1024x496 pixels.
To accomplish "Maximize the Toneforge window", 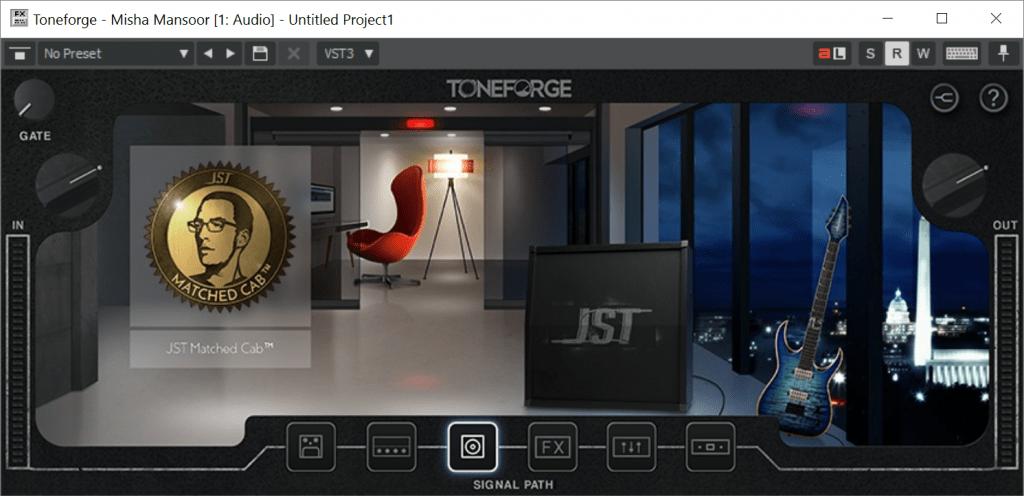I will click(942, 19).
